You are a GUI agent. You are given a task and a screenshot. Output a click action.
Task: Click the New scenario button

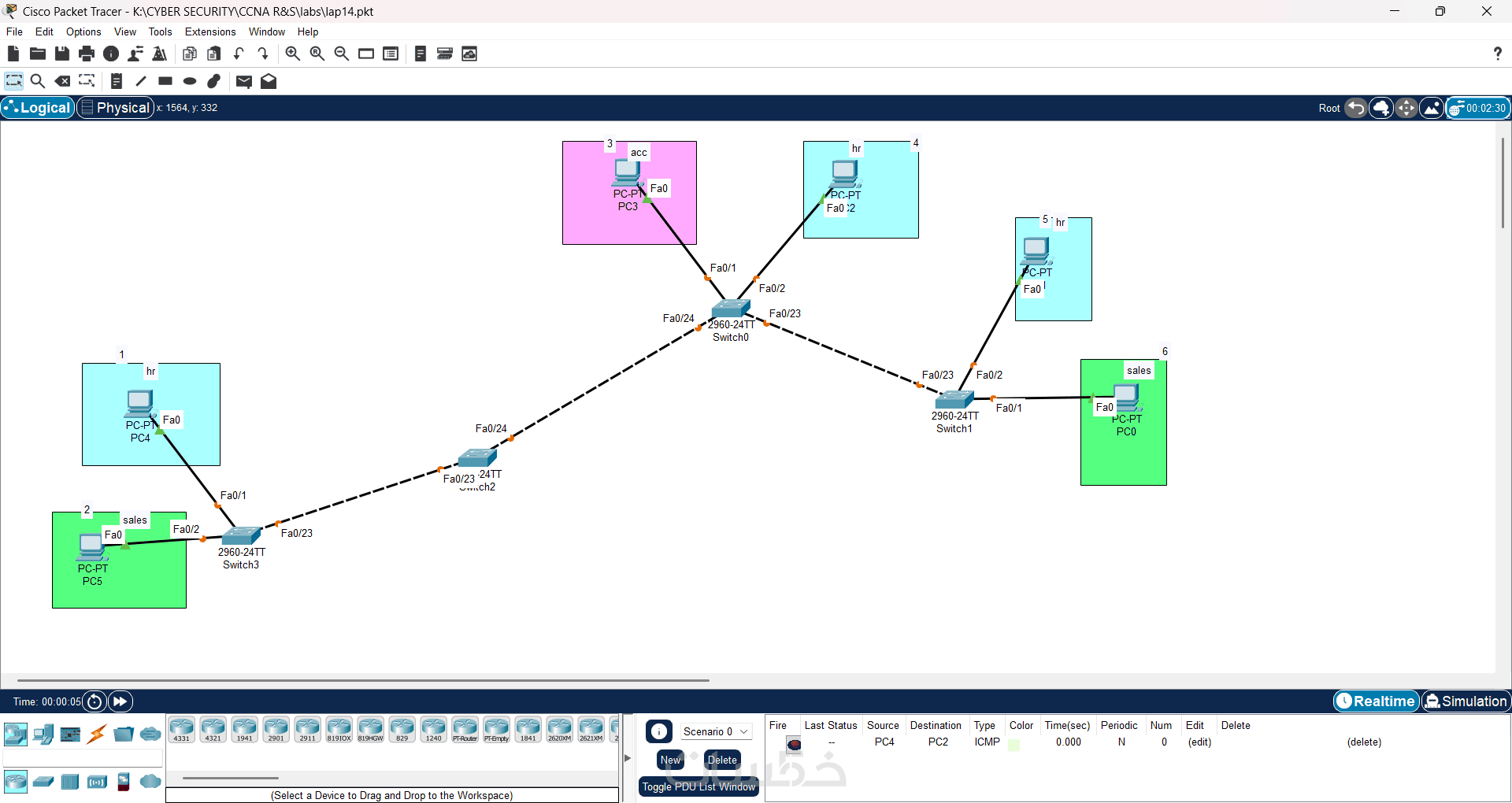tap(670, 760)
